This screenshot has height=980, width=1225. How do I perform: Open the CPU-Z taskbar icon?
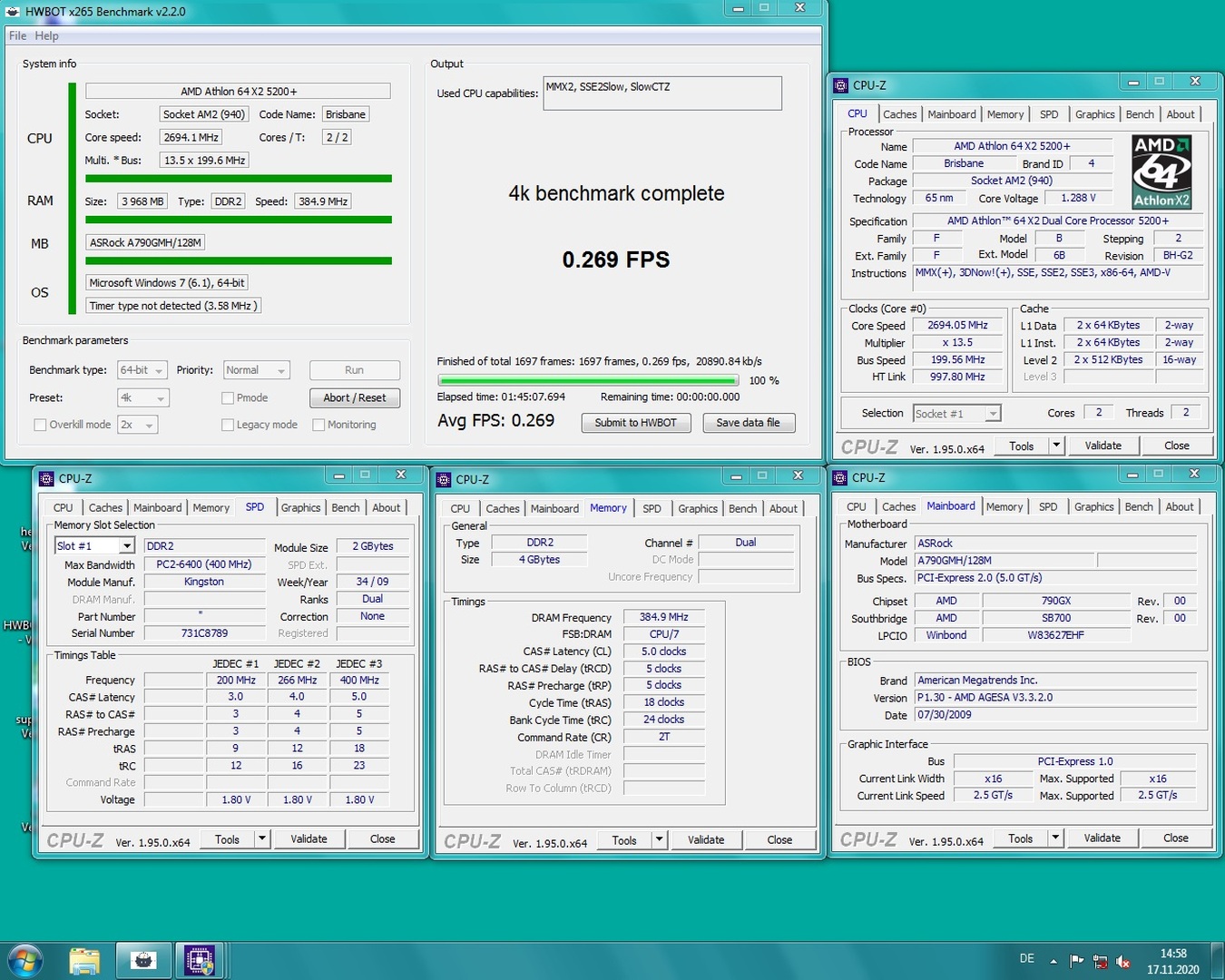pyautogui.click(x=200, y=961)
